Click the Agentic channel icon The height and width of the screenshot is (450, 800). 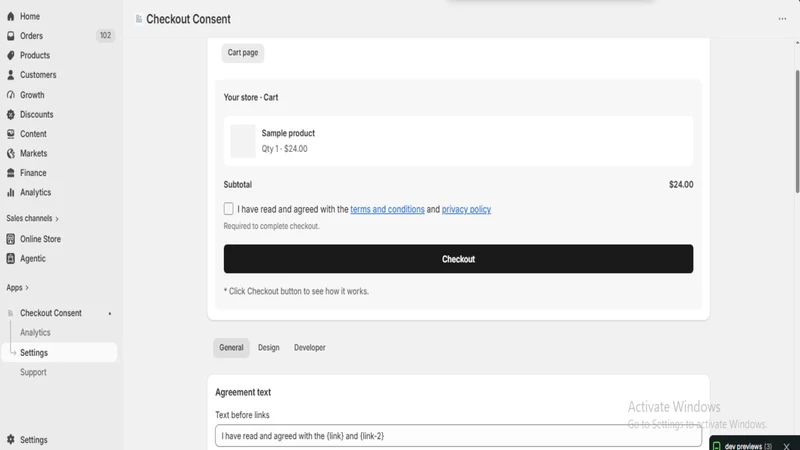(x=11, y=258)
